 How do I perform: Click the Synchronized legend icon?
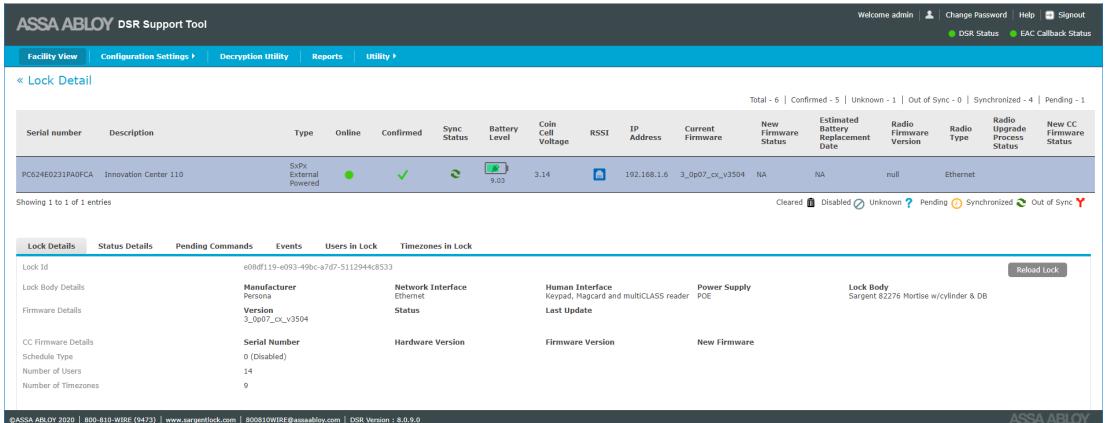pyautogui.click(x=1020, y=203)
